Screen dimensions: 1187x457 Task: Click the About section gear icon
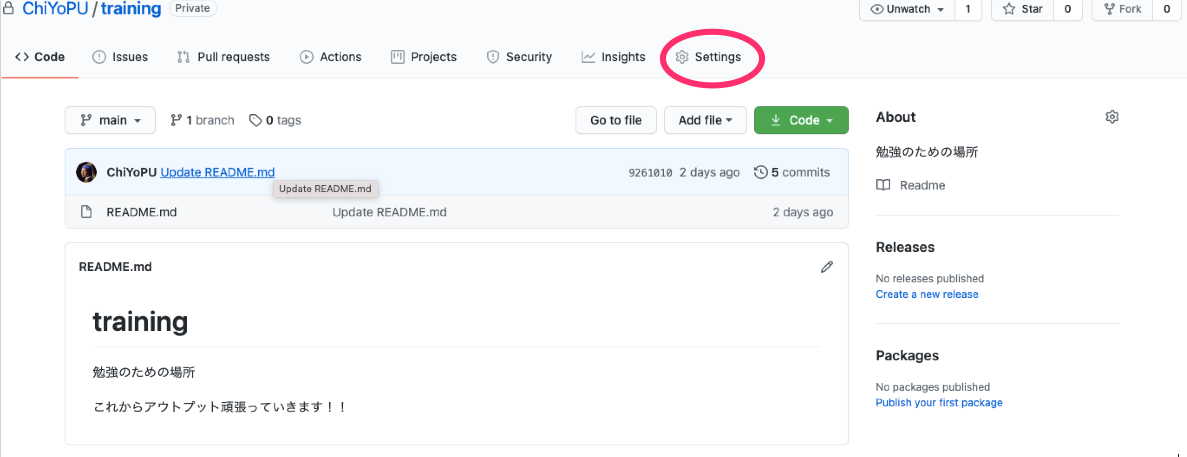(x=1112, y=117)
